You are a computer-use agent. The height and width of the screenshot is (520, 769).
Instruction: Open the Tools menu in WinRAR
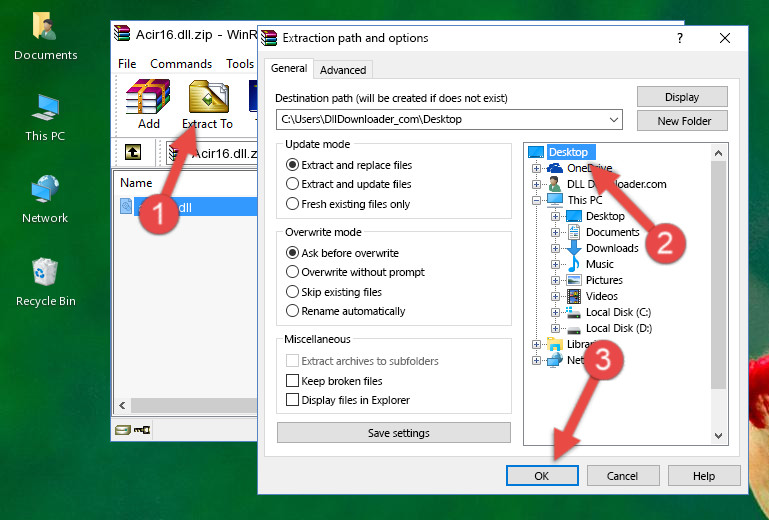click(x=240, y=64)
